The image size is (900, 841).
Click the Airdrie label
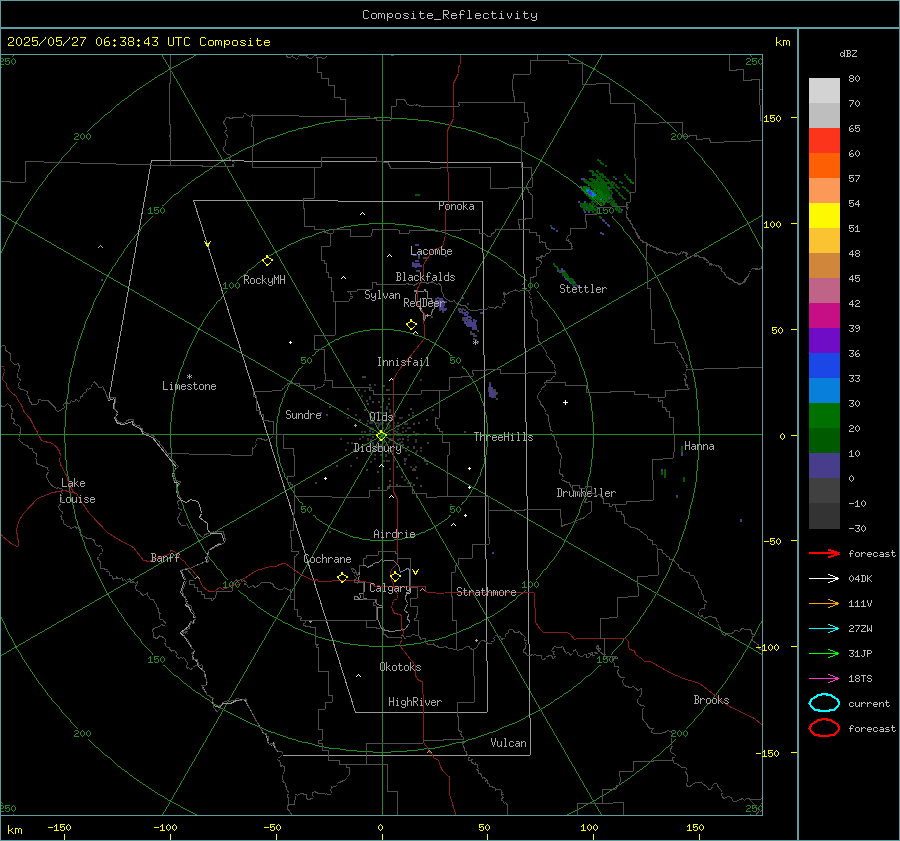(394, 534)
